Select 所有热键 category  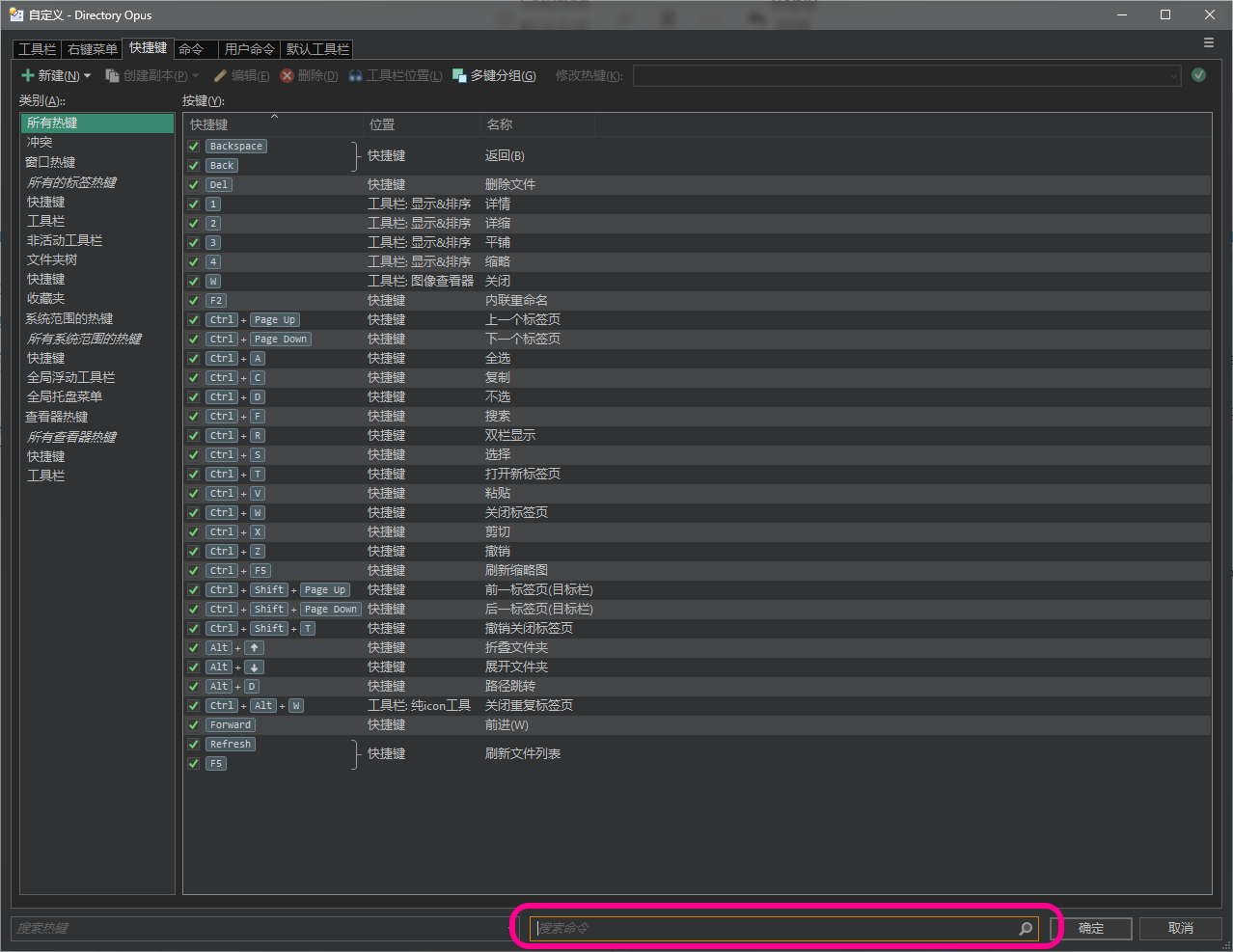[97, 122]
